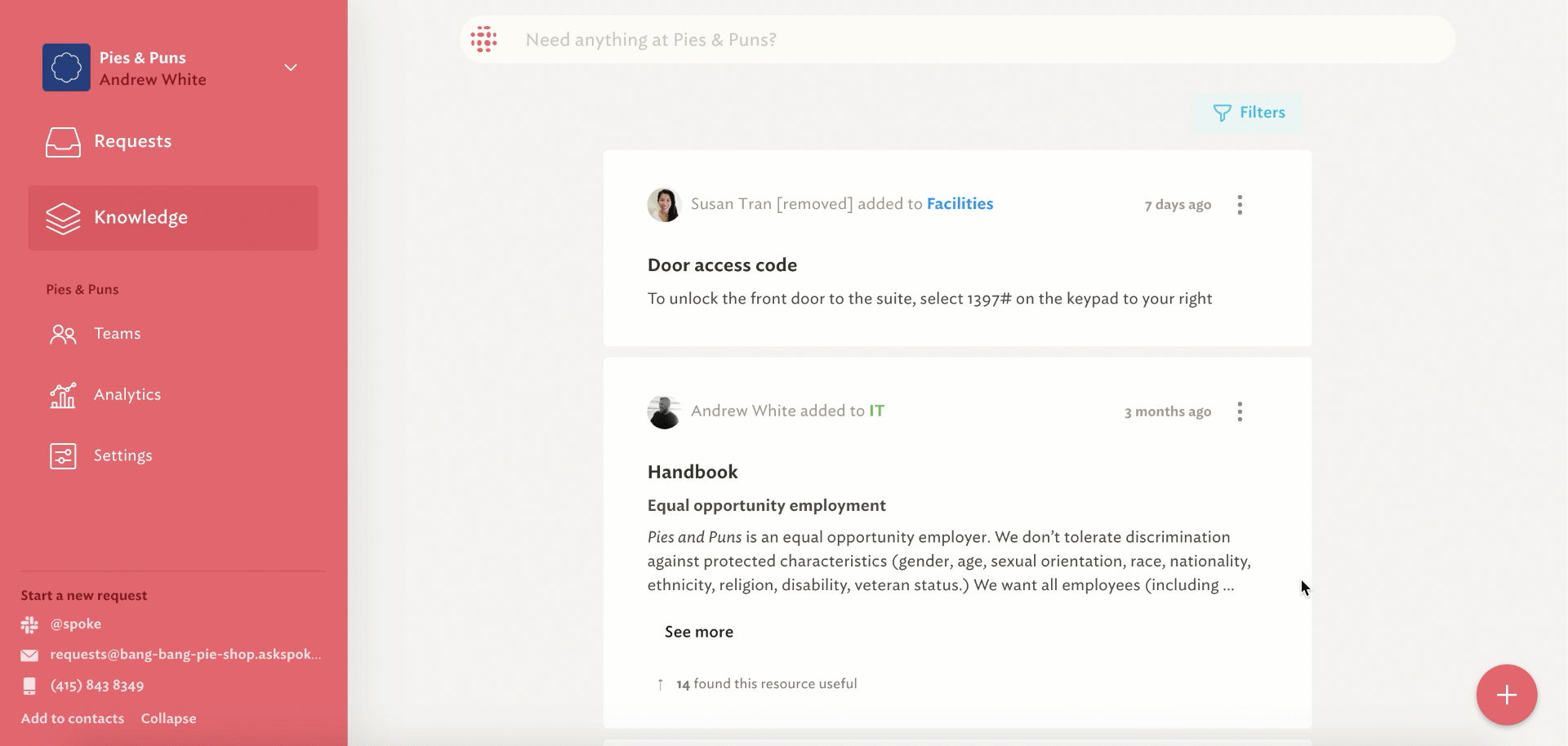
Task: Click the funnel icon in Filters
Action: (x=1222, y=113)
